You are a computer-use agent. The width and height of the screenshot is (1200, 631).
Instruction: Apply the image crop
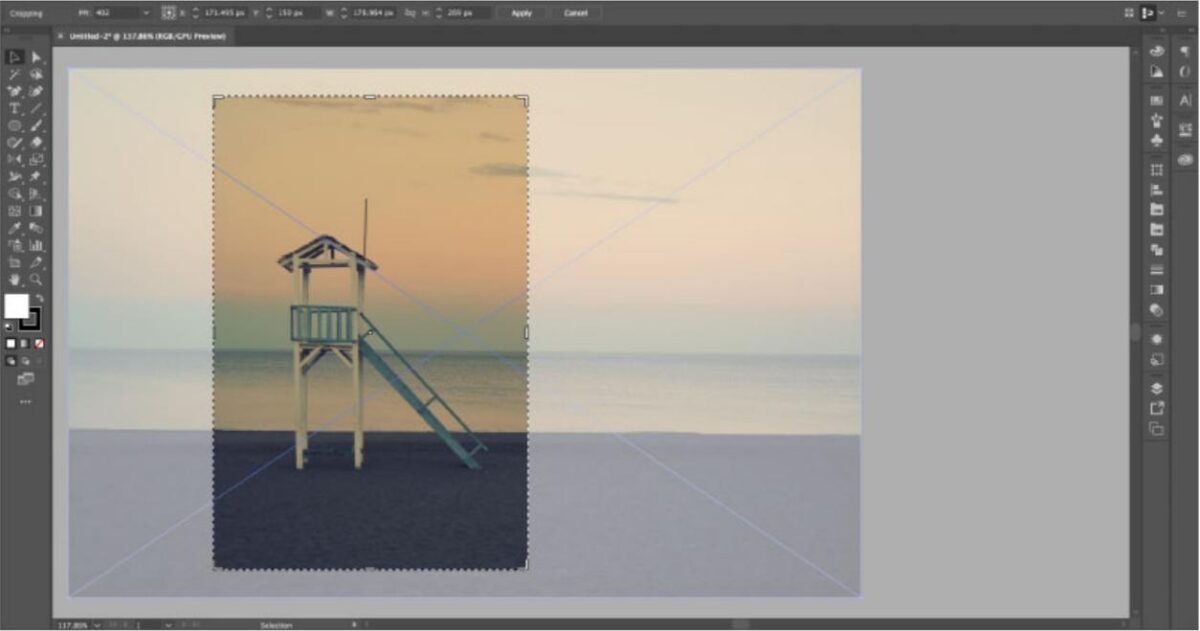[x=521, y=13]
